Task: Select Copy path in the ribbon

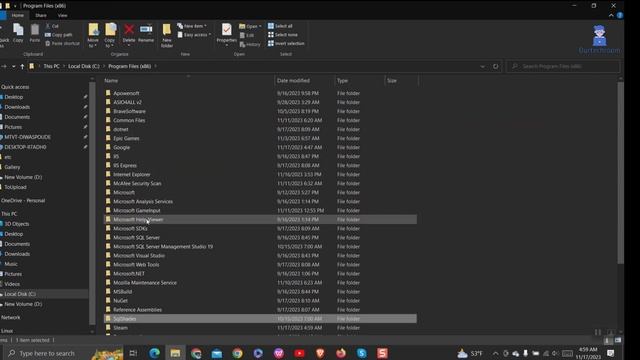Action: coord(58,35)
